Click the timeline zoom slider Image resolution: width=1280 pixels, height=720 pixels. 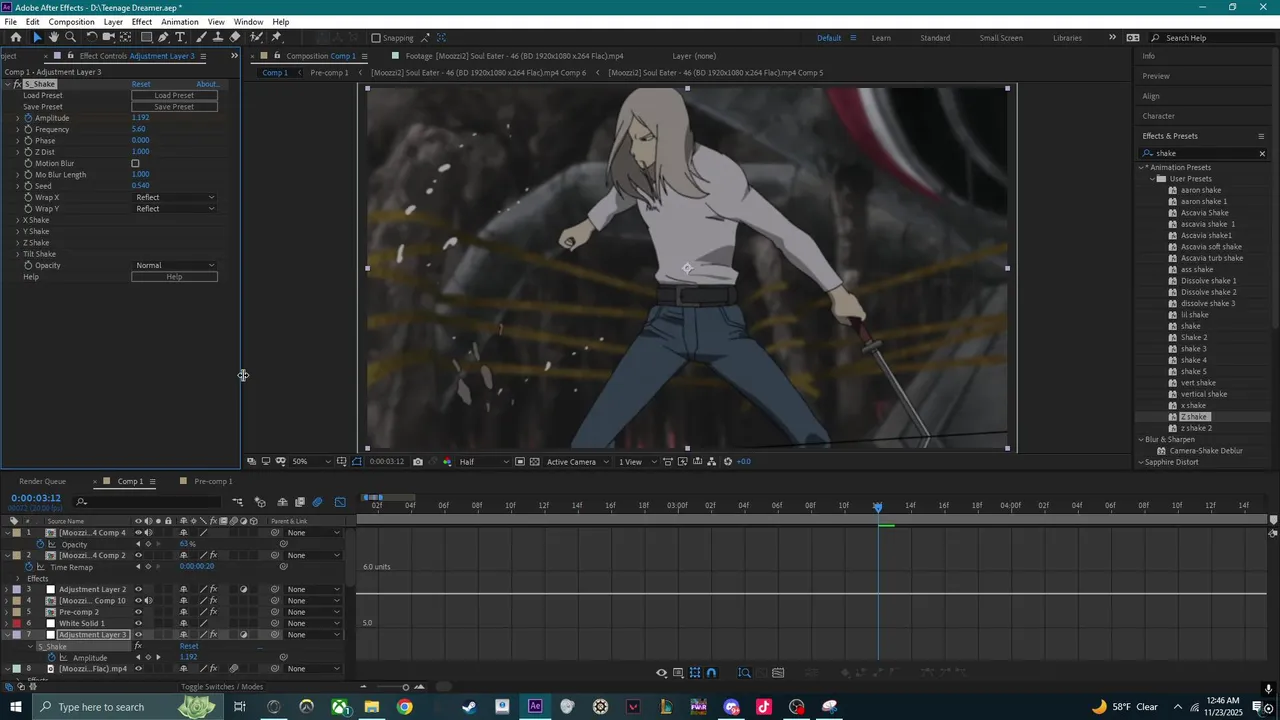[405, 687]
